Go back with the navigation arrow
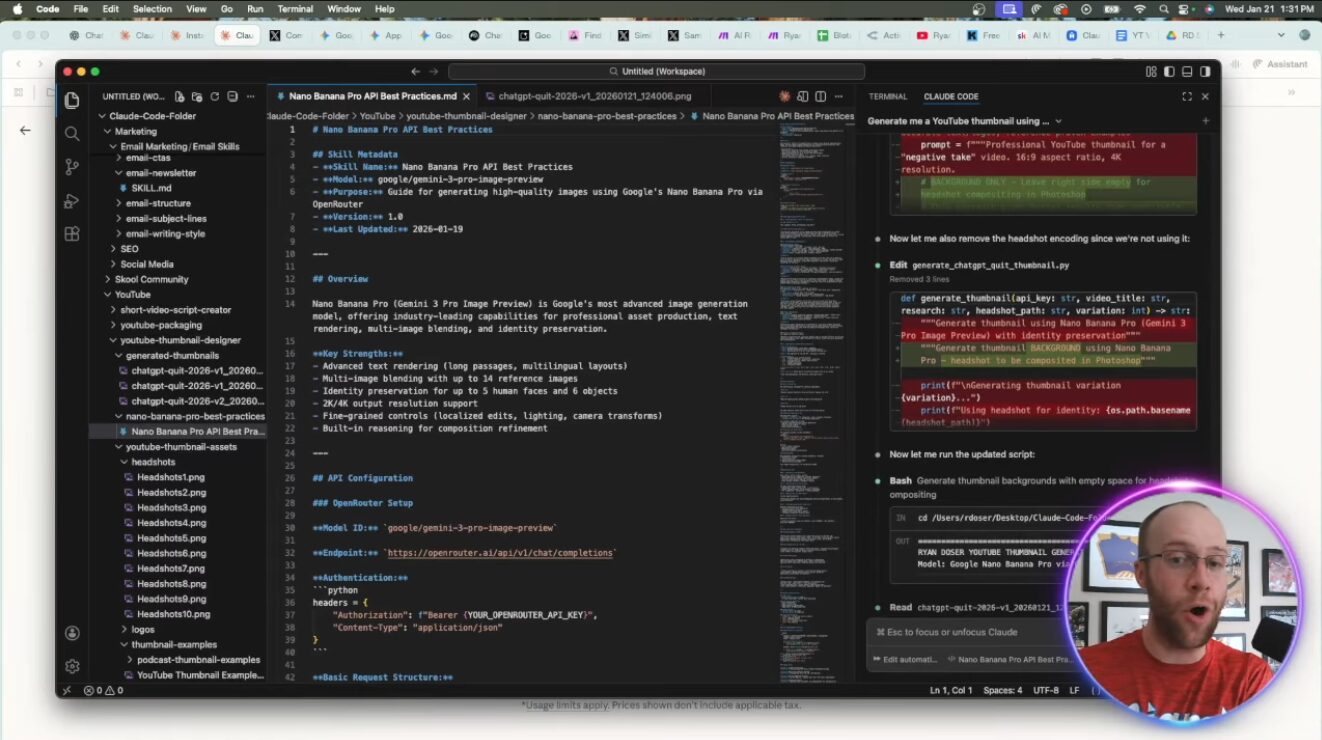 [416, 71]
